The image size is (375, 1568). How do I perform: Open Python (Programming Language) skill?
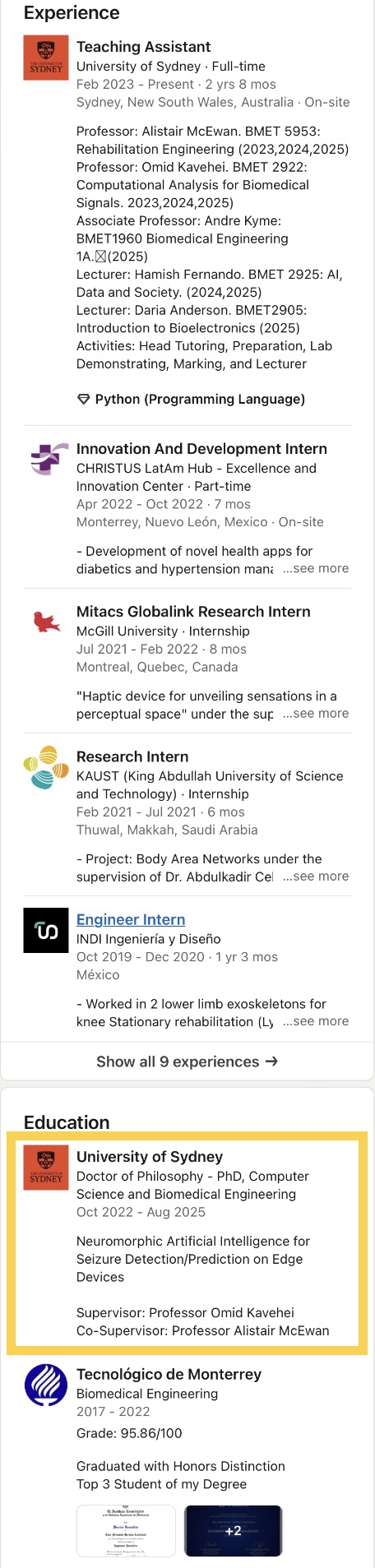(x=200, y=400)
